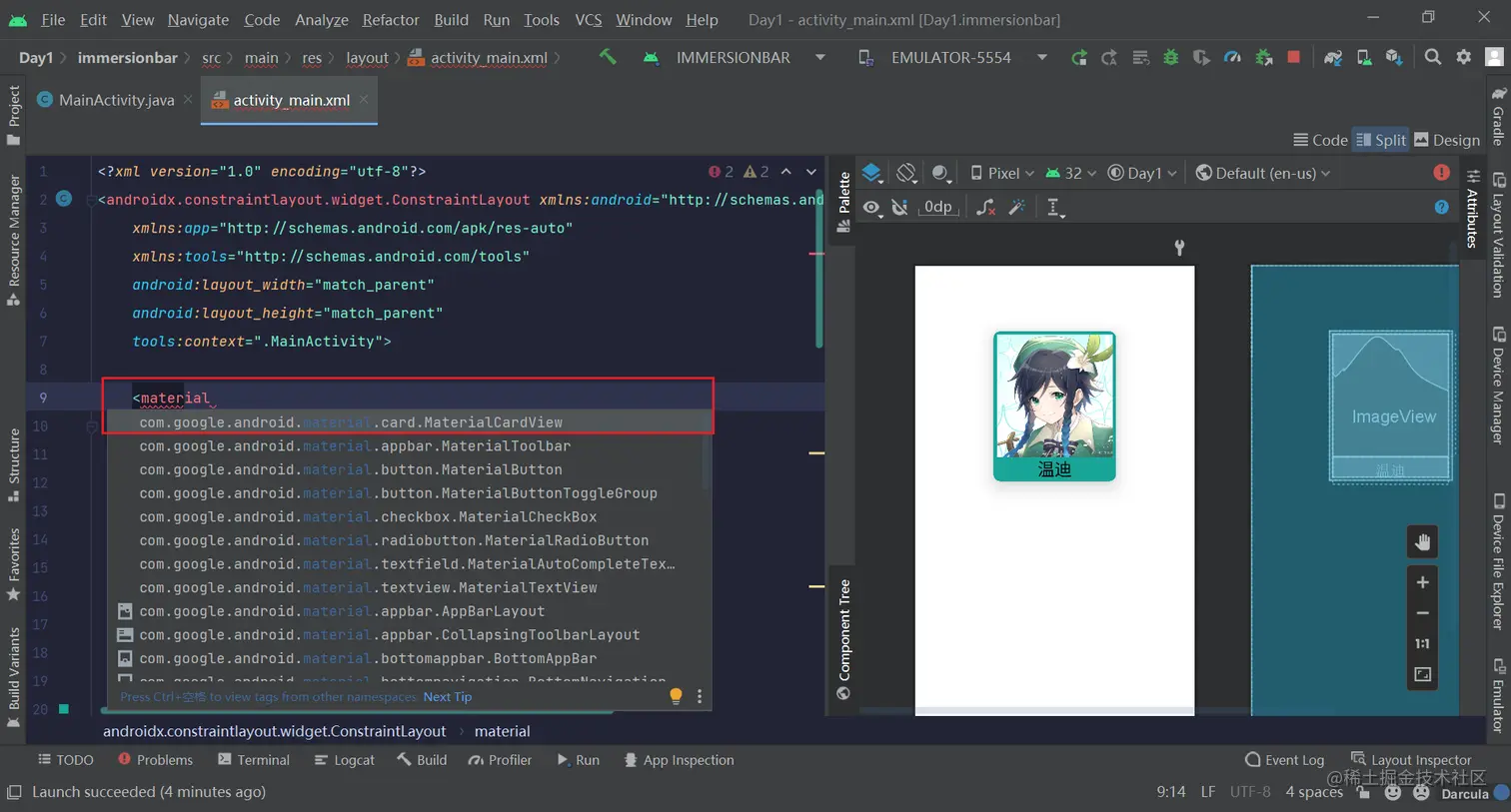Image resolution: width=1511 pixels, height=812 pixels.
Task: Open the Select Design Surface layers dropdown
Action: point(872,173)
